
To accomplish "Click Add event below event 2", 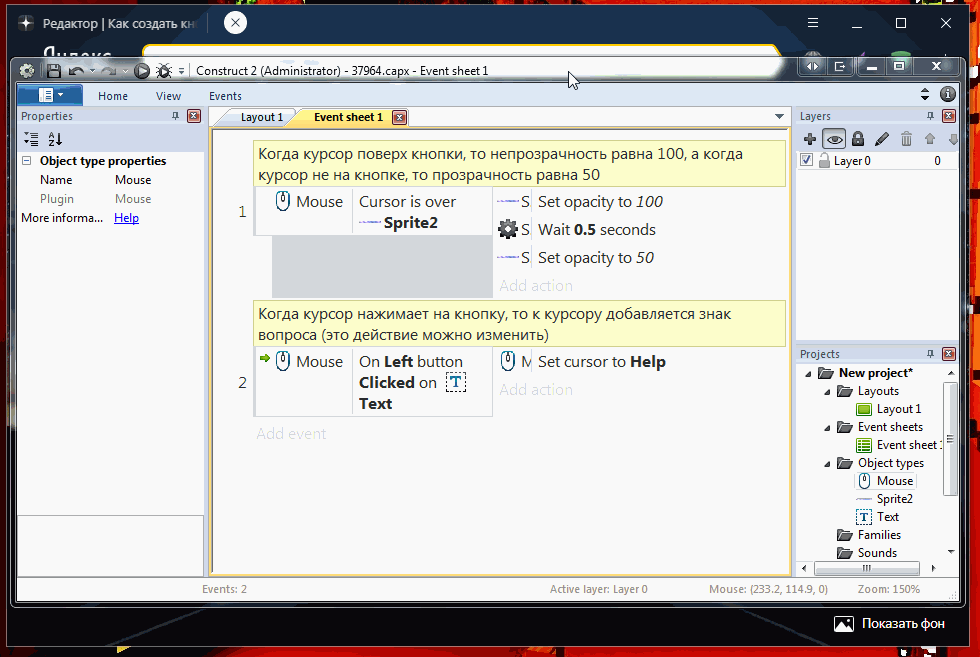I will (291, 433).
